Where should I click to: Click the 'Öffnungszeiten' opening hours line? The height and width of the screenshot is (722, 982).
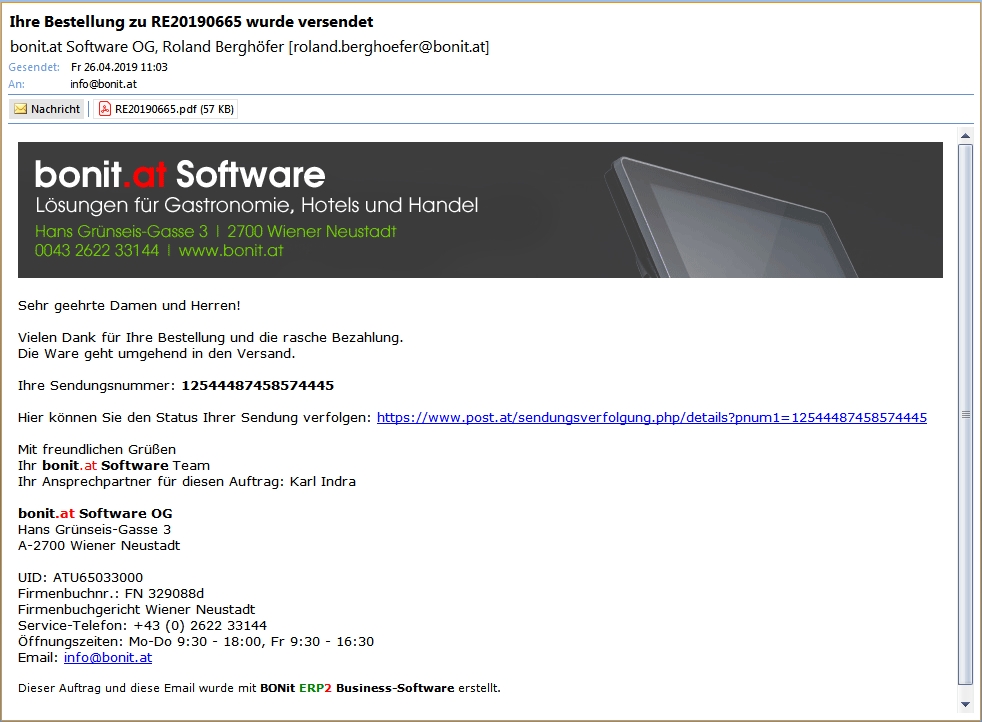pyautogui.click(x=196, y=641)
